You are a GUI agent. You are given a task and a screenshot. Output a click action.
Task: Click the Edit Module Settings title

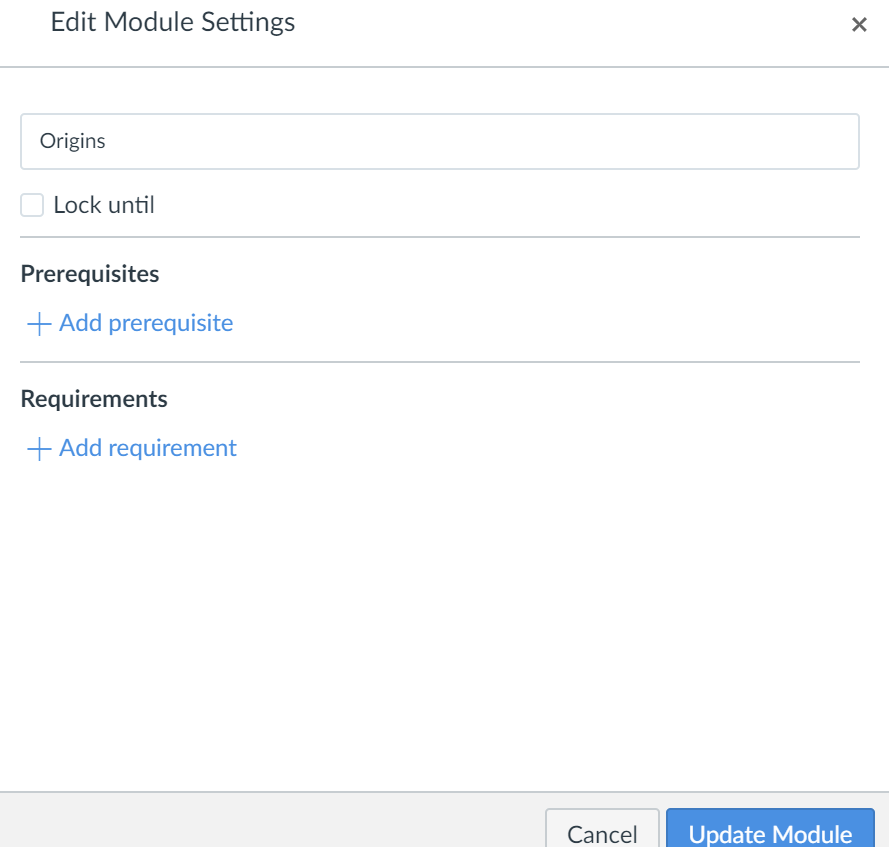tap(173, 22)
